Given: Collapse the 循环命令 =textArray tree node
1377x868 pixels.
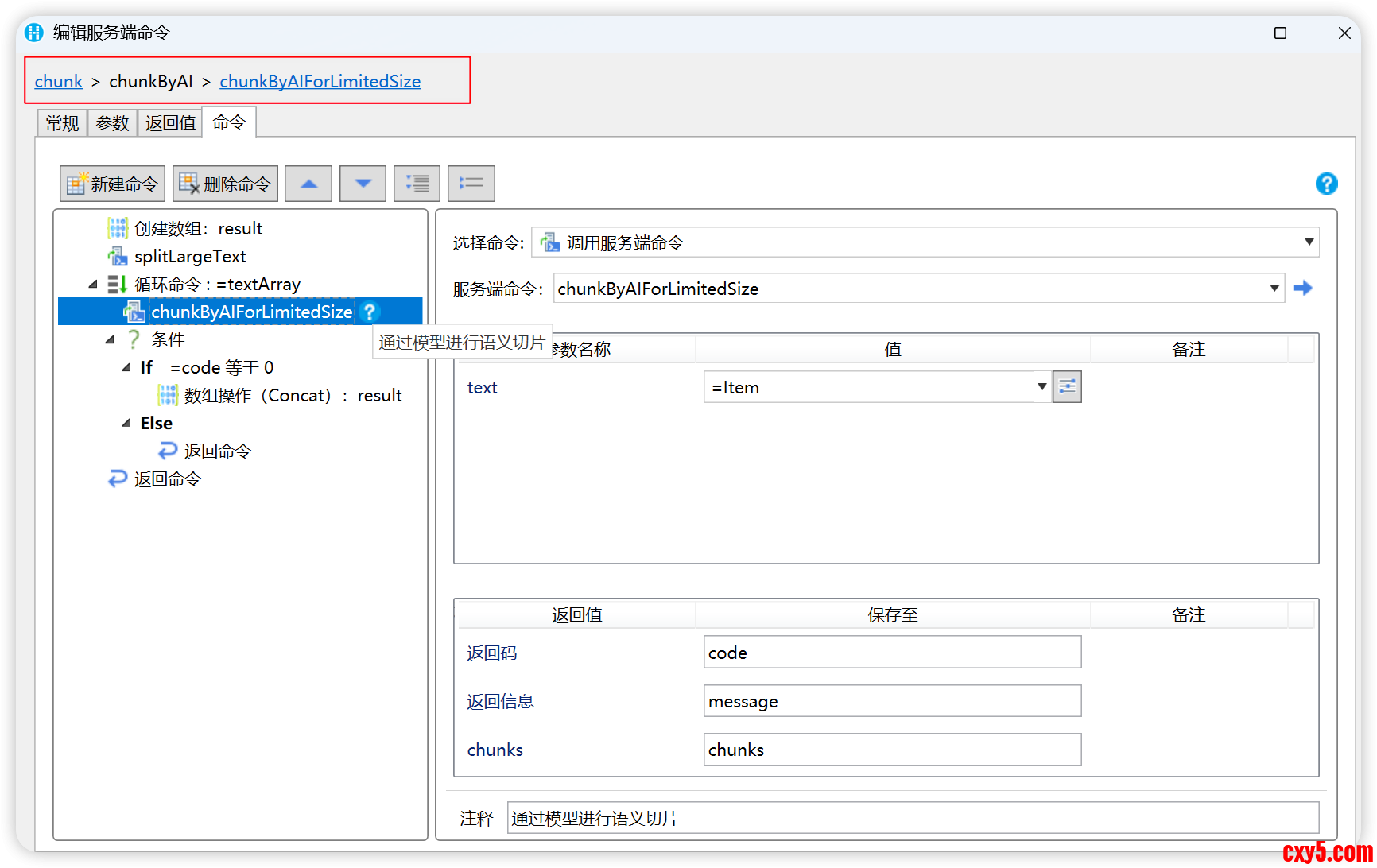Looking at the screenshot, I should (93, 284).
